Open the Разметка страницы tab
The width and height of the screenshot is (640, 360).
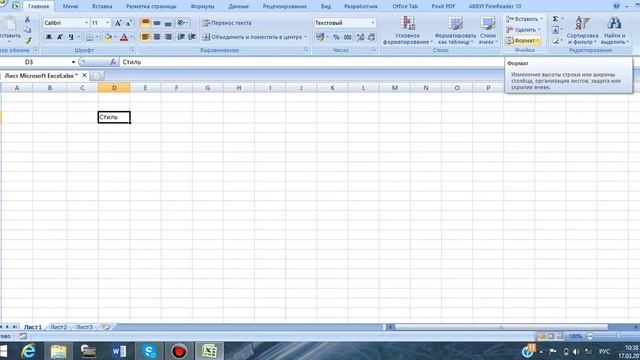(x=151, y=6)
